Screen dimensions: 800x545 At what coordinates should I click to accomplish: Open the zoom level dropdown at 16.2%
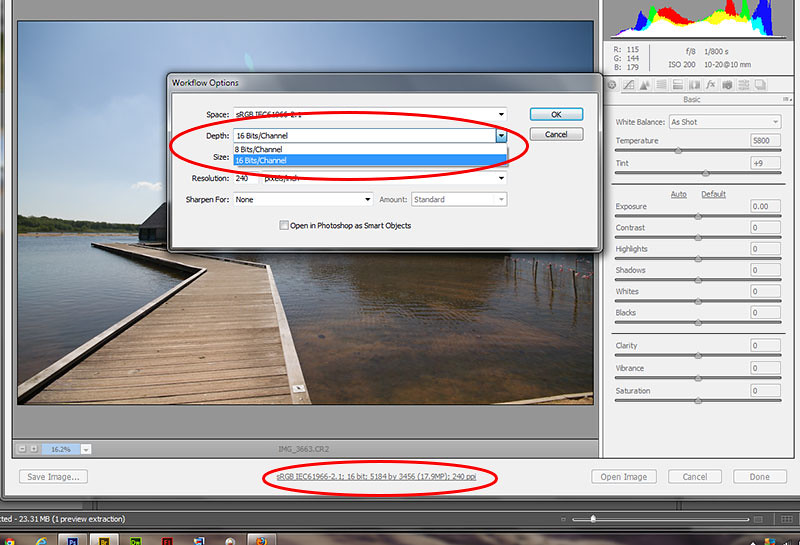point(85,450)
